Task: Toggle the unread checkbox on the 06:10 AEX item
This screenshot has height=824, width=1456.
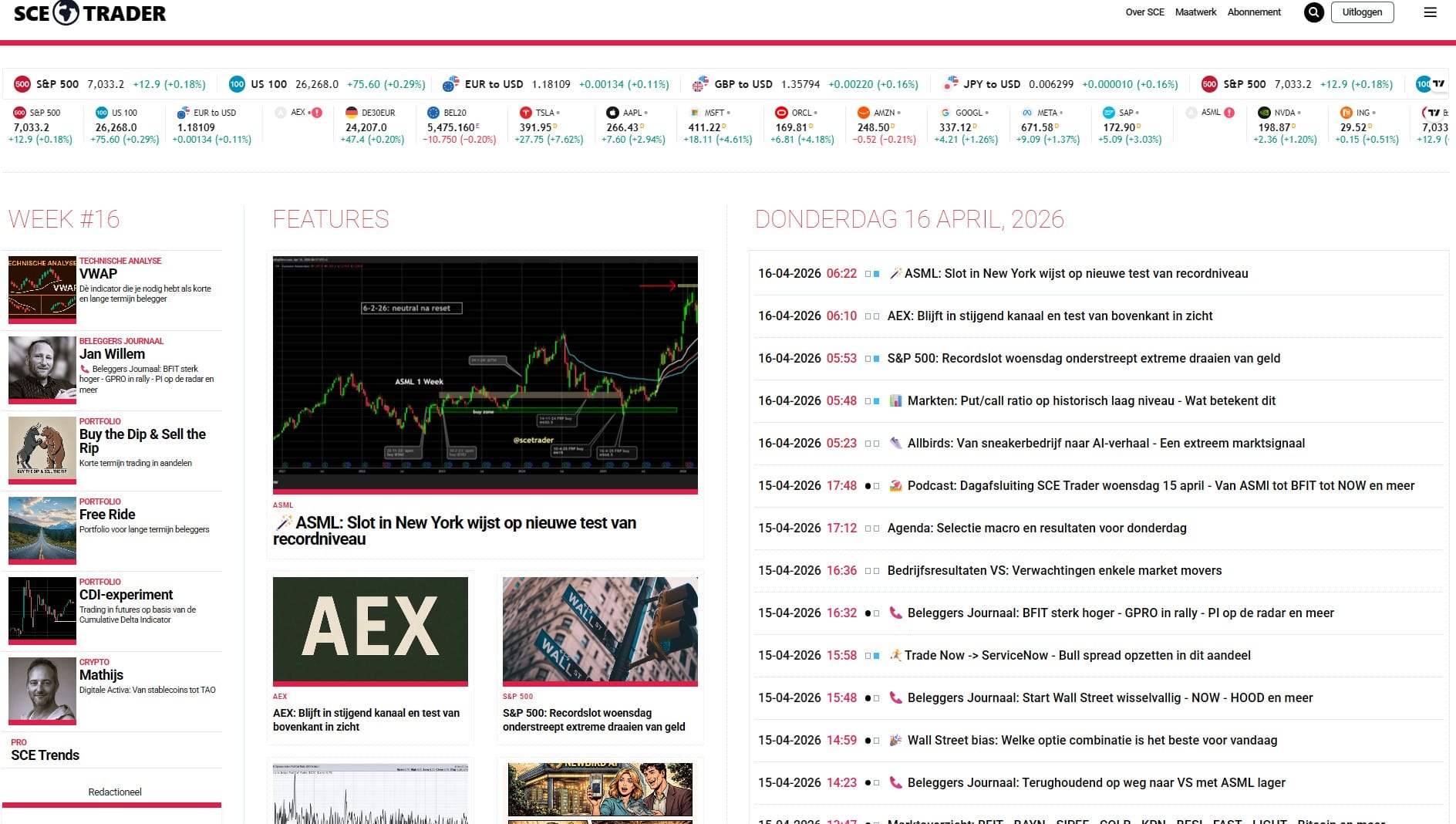Action: coord(876,316)
